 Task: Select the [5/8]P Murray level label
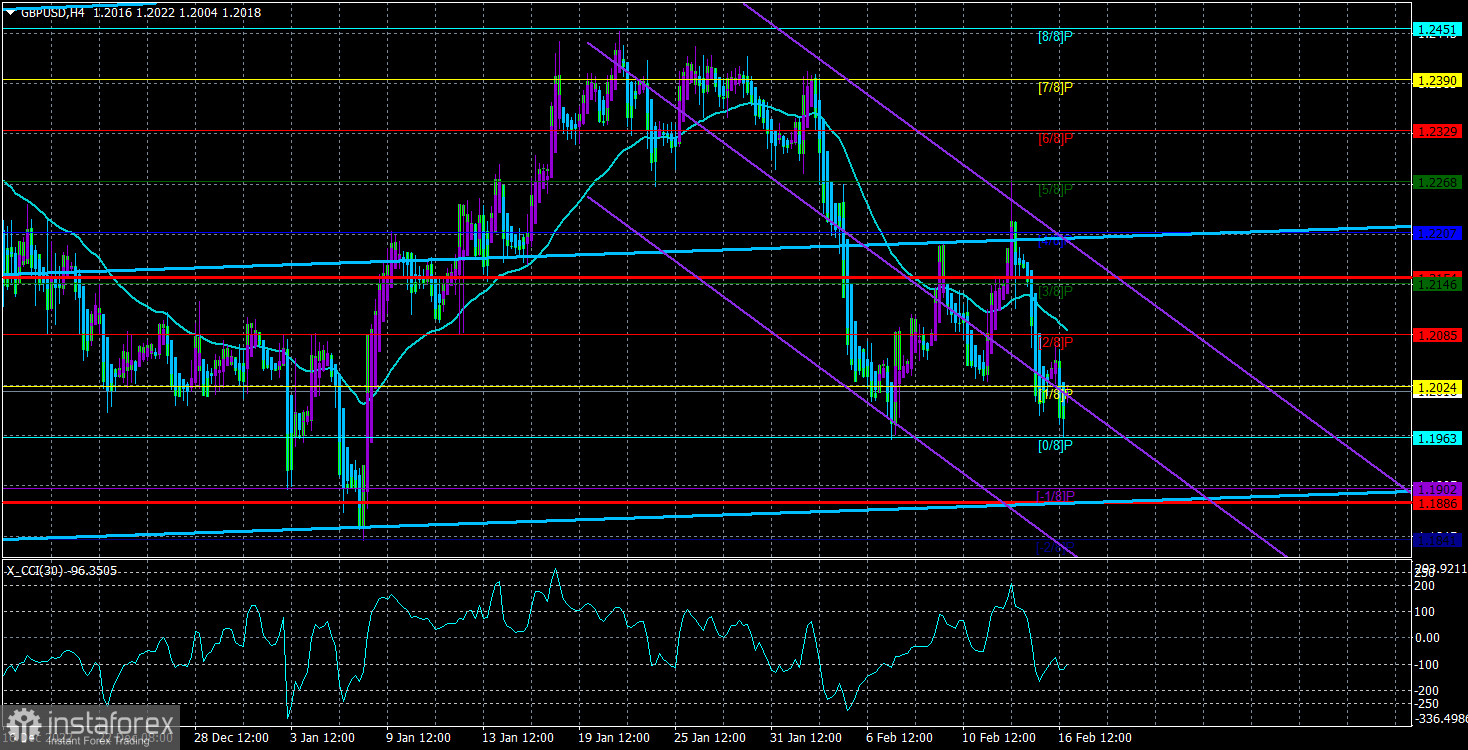1056,189
